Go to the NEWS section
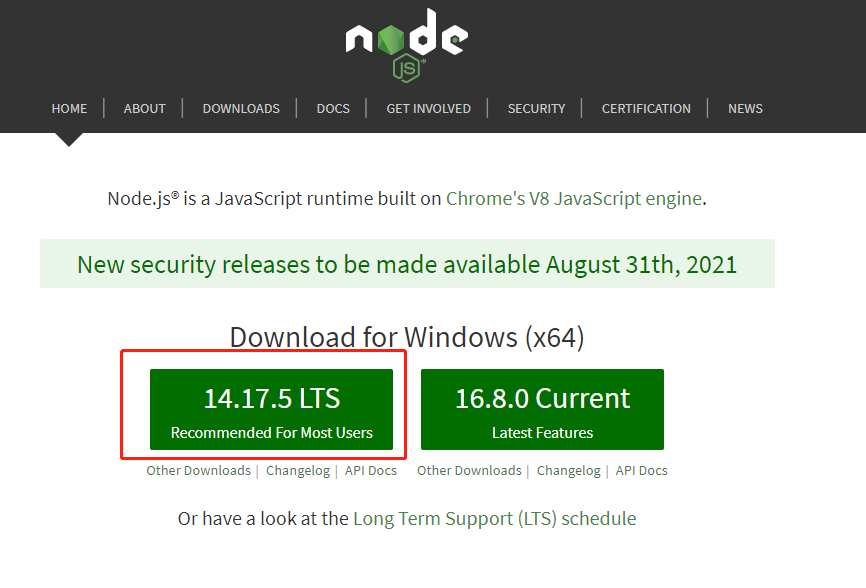 pos(745,108)
